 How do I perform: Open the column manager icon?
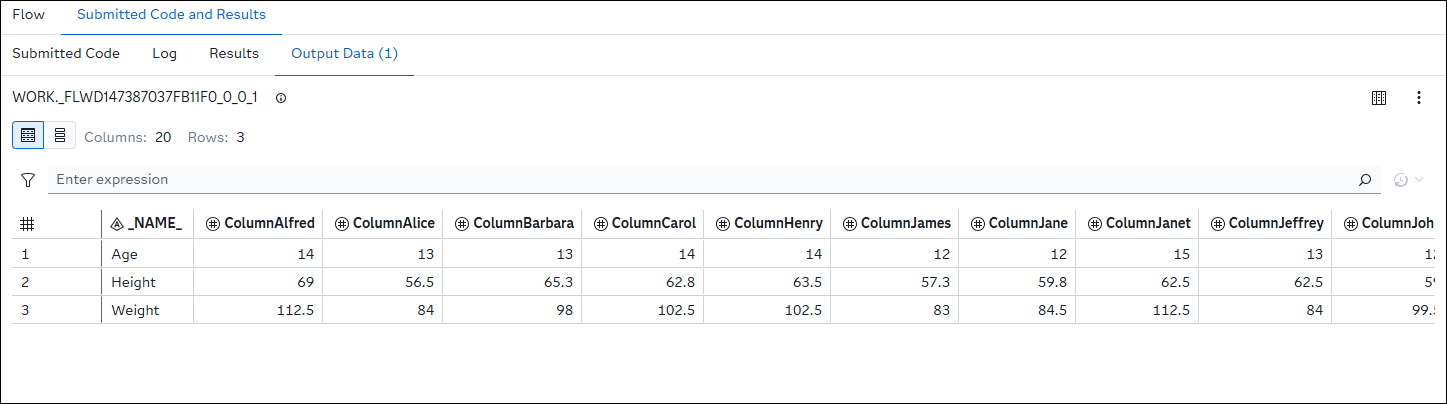pos(1379,98)
